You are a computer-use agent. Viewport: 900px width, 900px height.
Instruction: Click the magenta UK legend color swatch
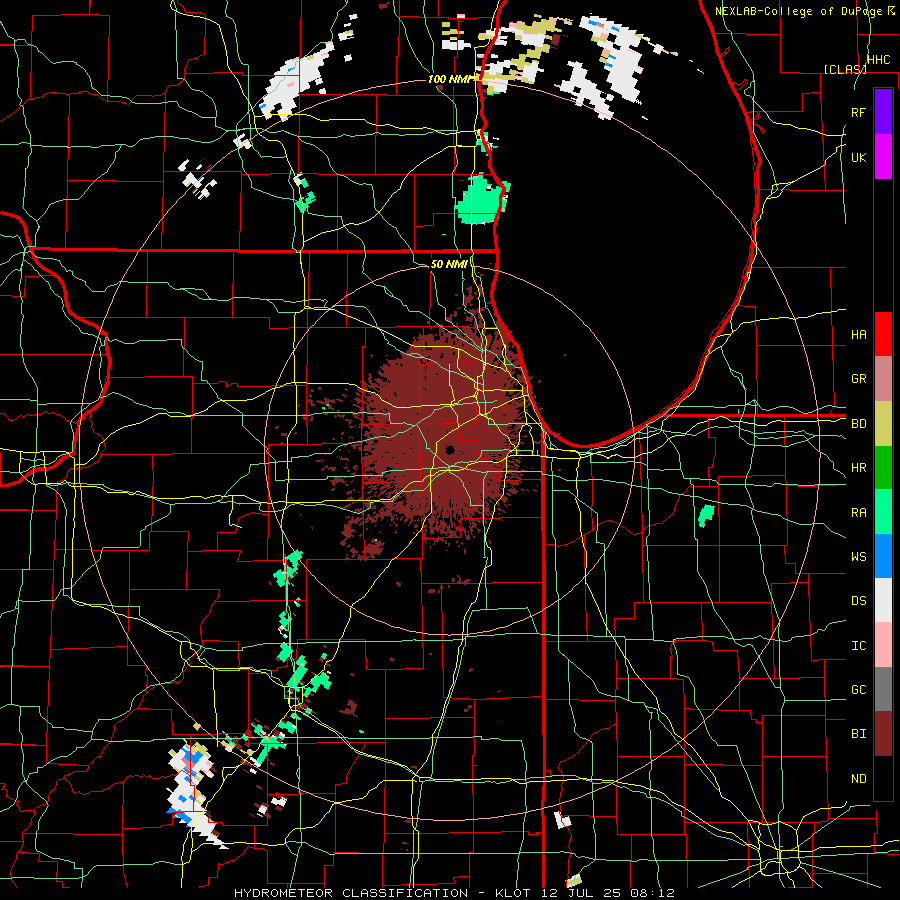(x=883, y=157)
